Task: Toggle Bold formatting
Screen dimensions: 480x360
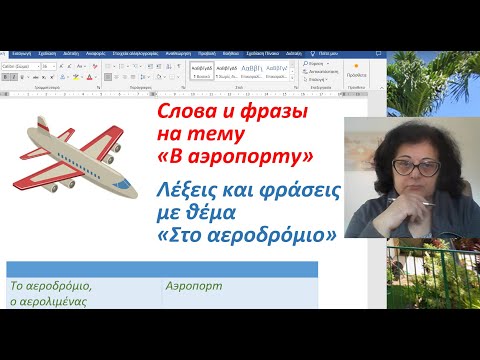Action: point(5,77)
